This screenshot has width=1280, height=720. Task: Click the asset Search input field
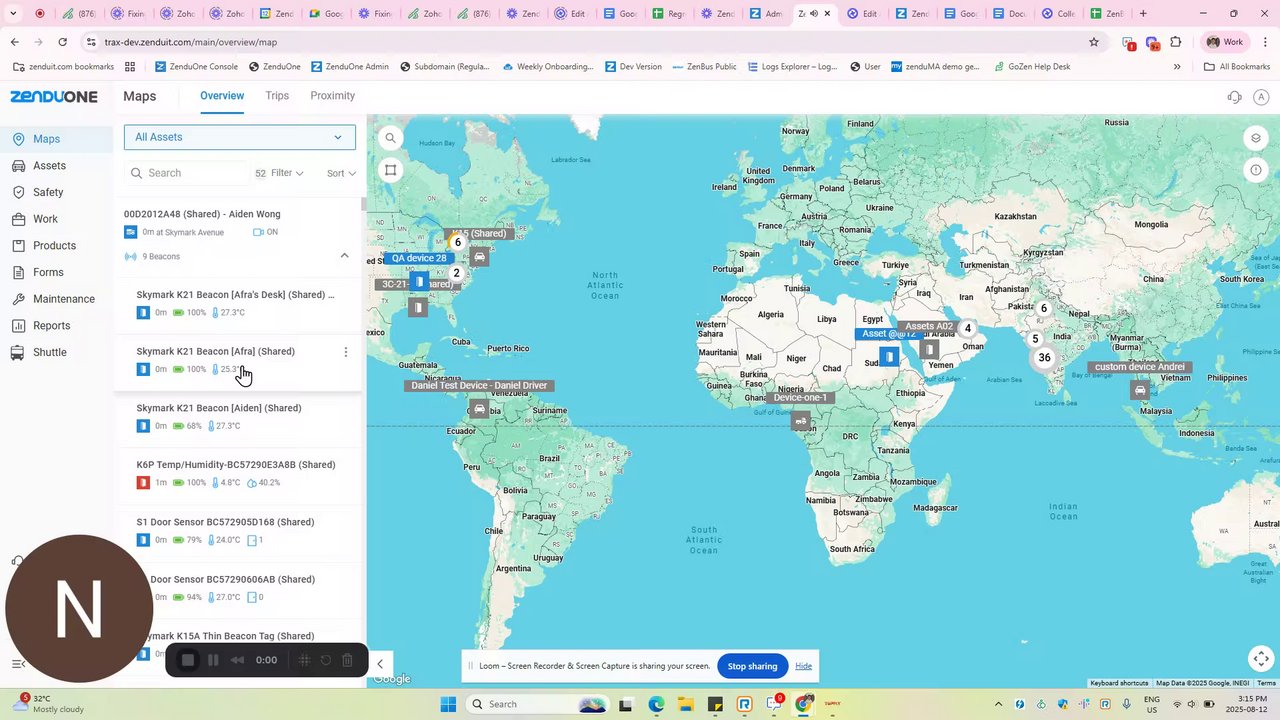(187, 173)
